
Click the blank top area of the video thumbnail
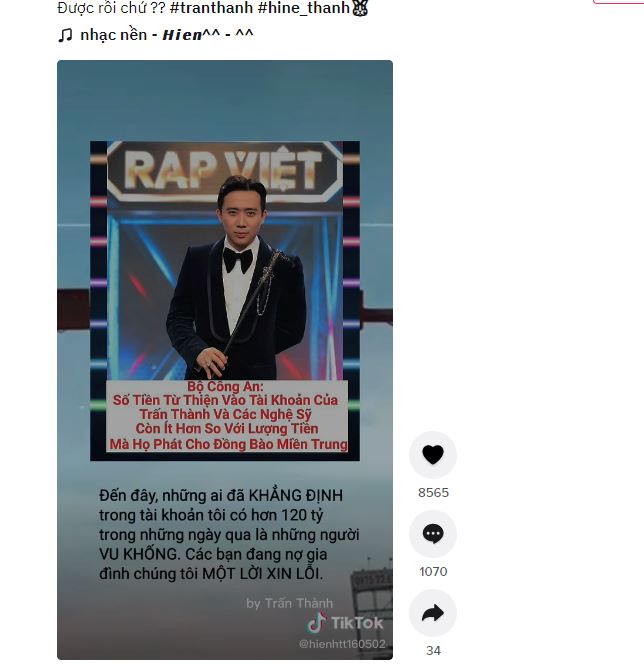click(x=225, y=100)
